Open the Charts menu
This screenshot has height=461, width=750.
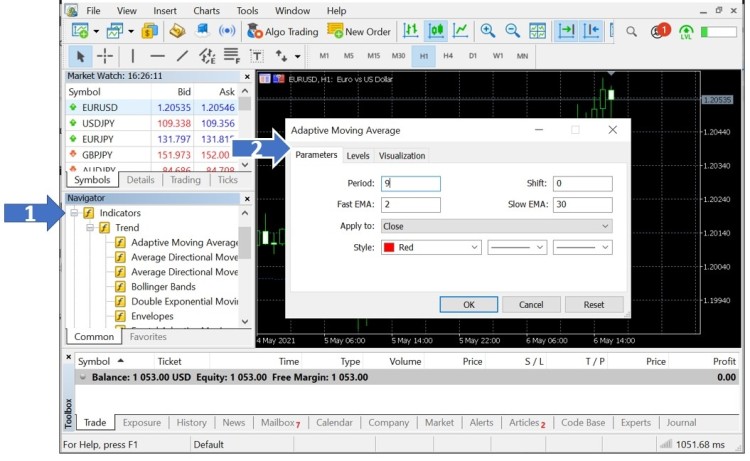click(x=206, y=10)
